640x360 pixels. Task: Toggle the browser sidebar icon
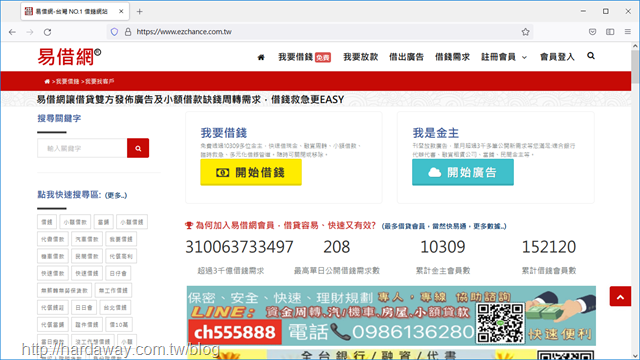610,32
